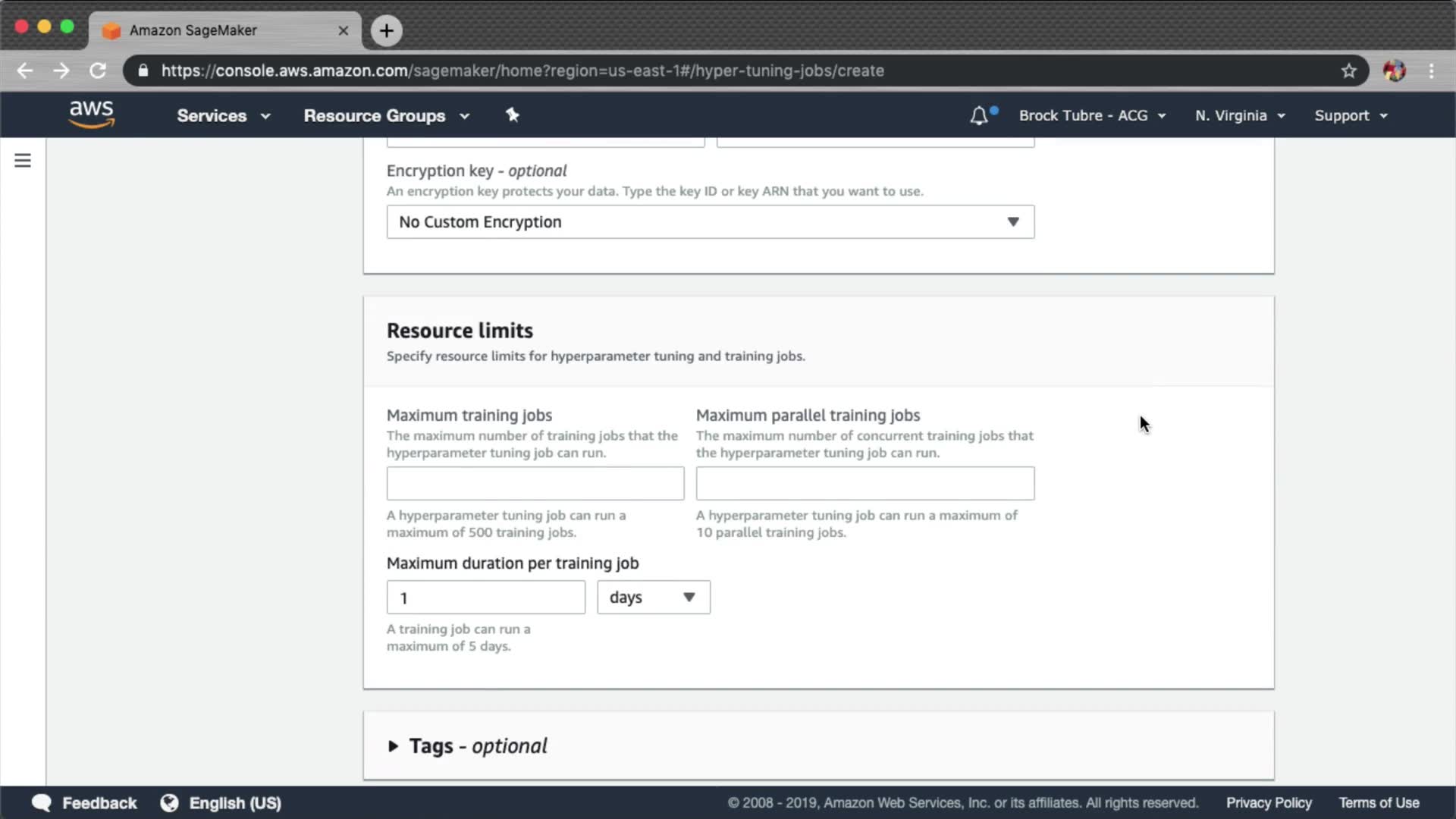Open the Encryption key dropdown
Screen dimensions: 1456x819
click(710, 221)
